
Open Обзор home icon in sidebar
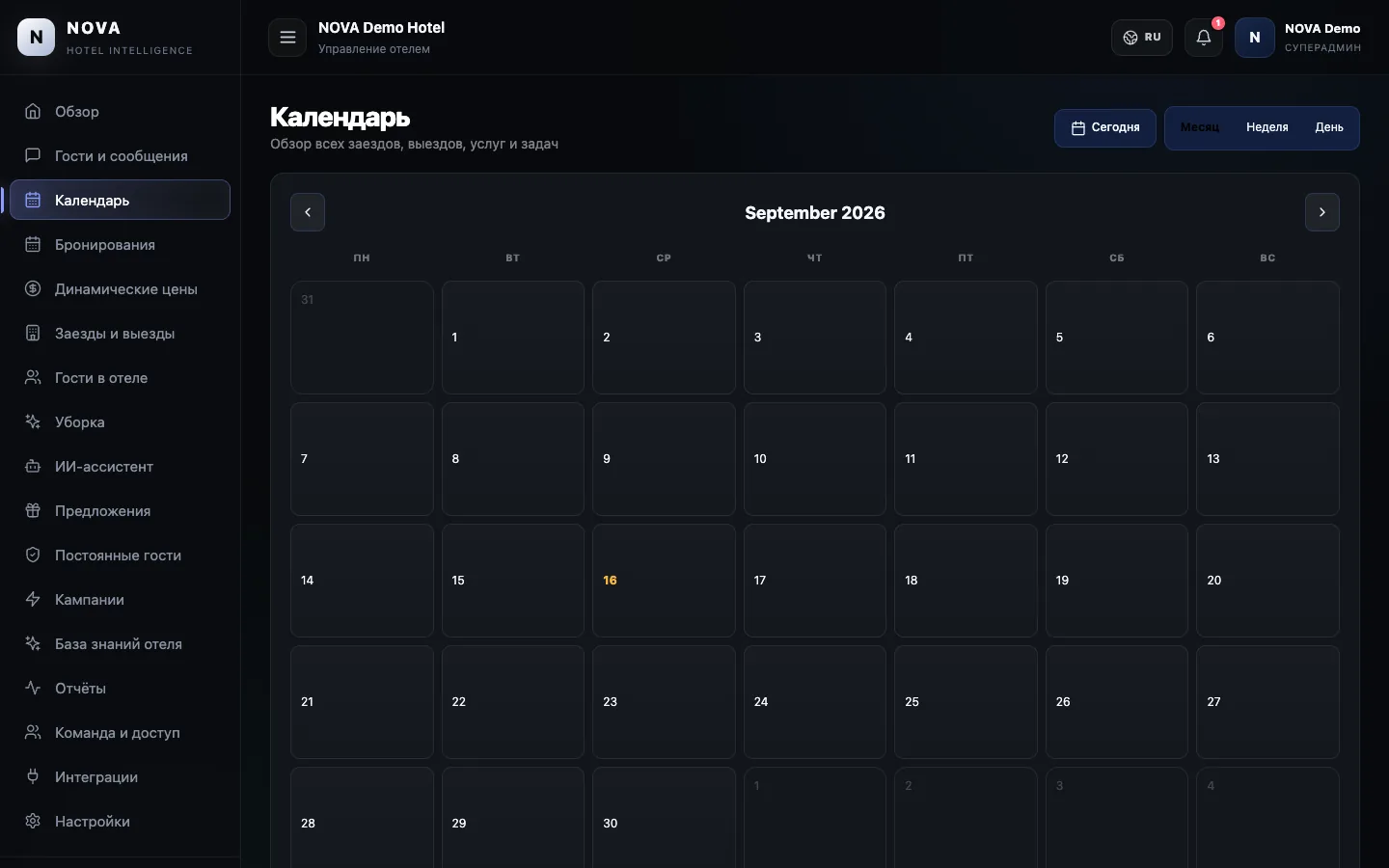click(x=33, y=111)
